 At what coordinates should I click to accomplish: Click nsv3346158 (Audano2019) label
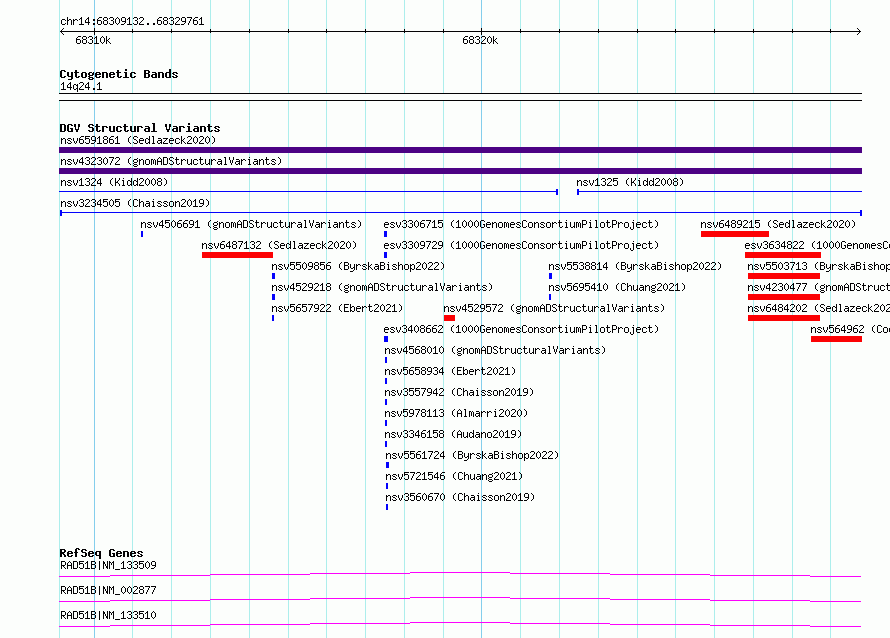tap(453, 434)
